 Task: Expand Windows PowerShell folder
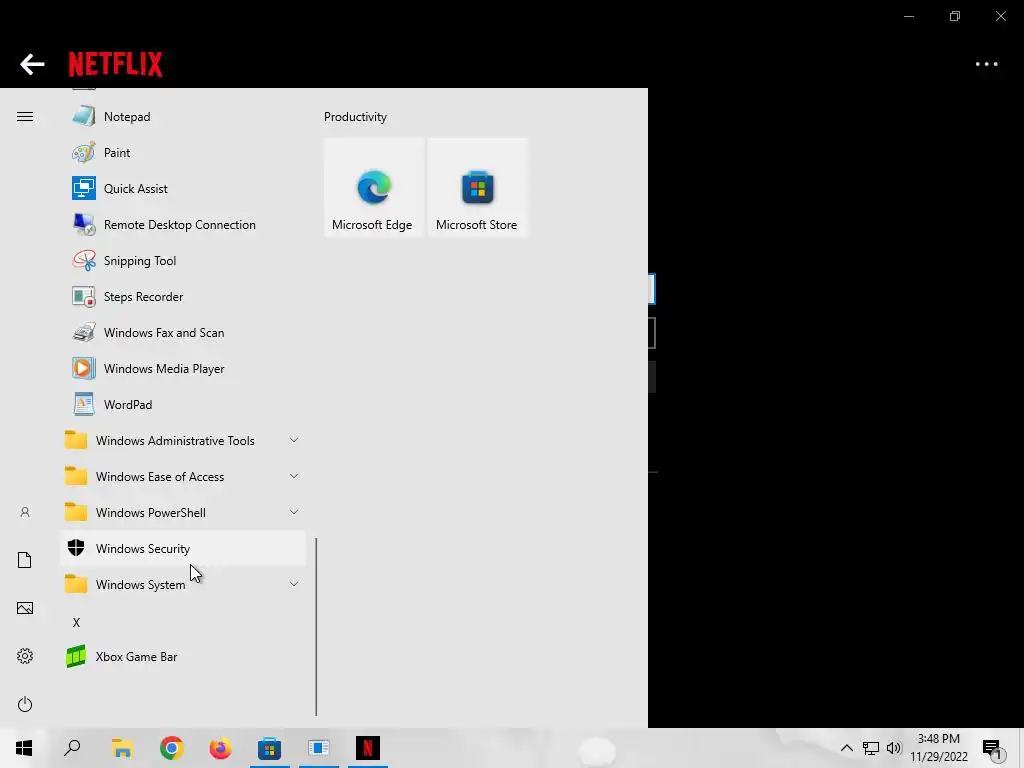tap(183, 512)
